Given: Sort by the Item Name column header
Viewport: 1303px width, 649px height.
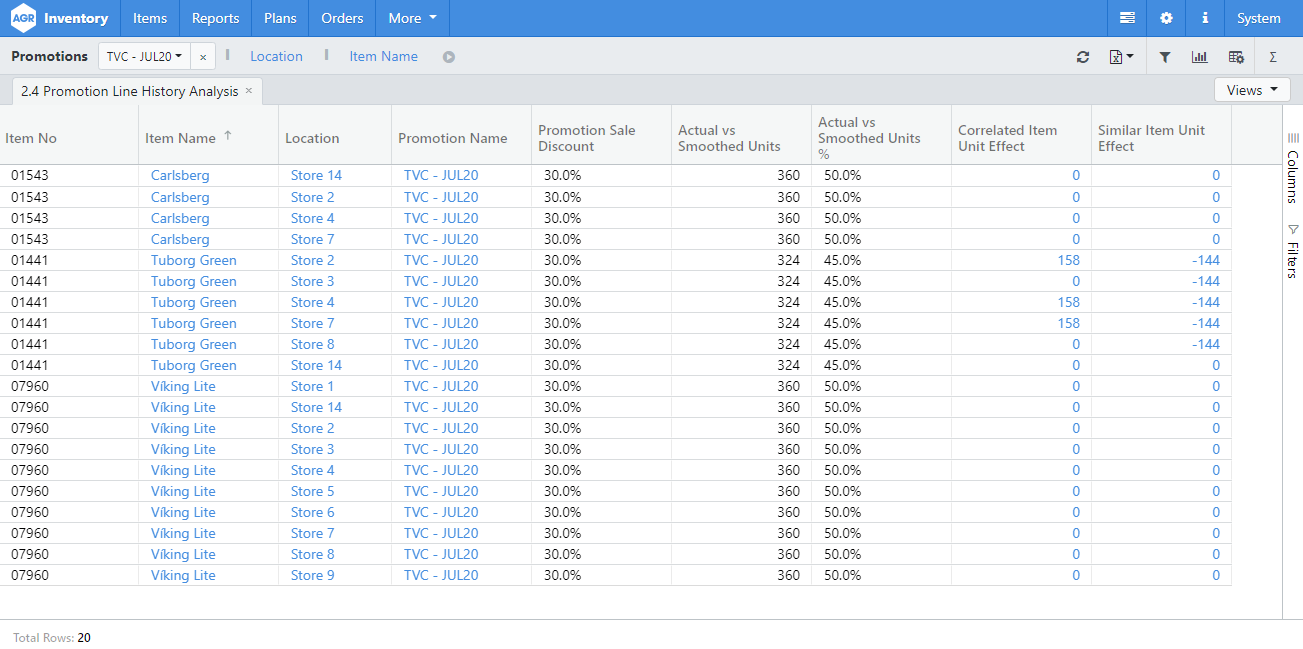Looking at the screenshot, I should [180, 138].
